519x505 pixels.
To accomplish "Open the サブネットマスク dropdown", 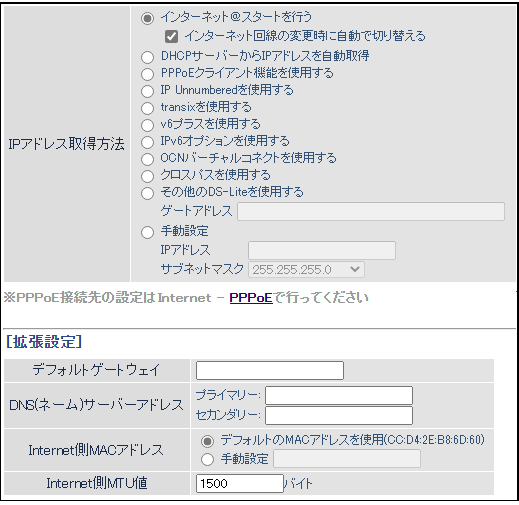I will (x=306, y=269).
